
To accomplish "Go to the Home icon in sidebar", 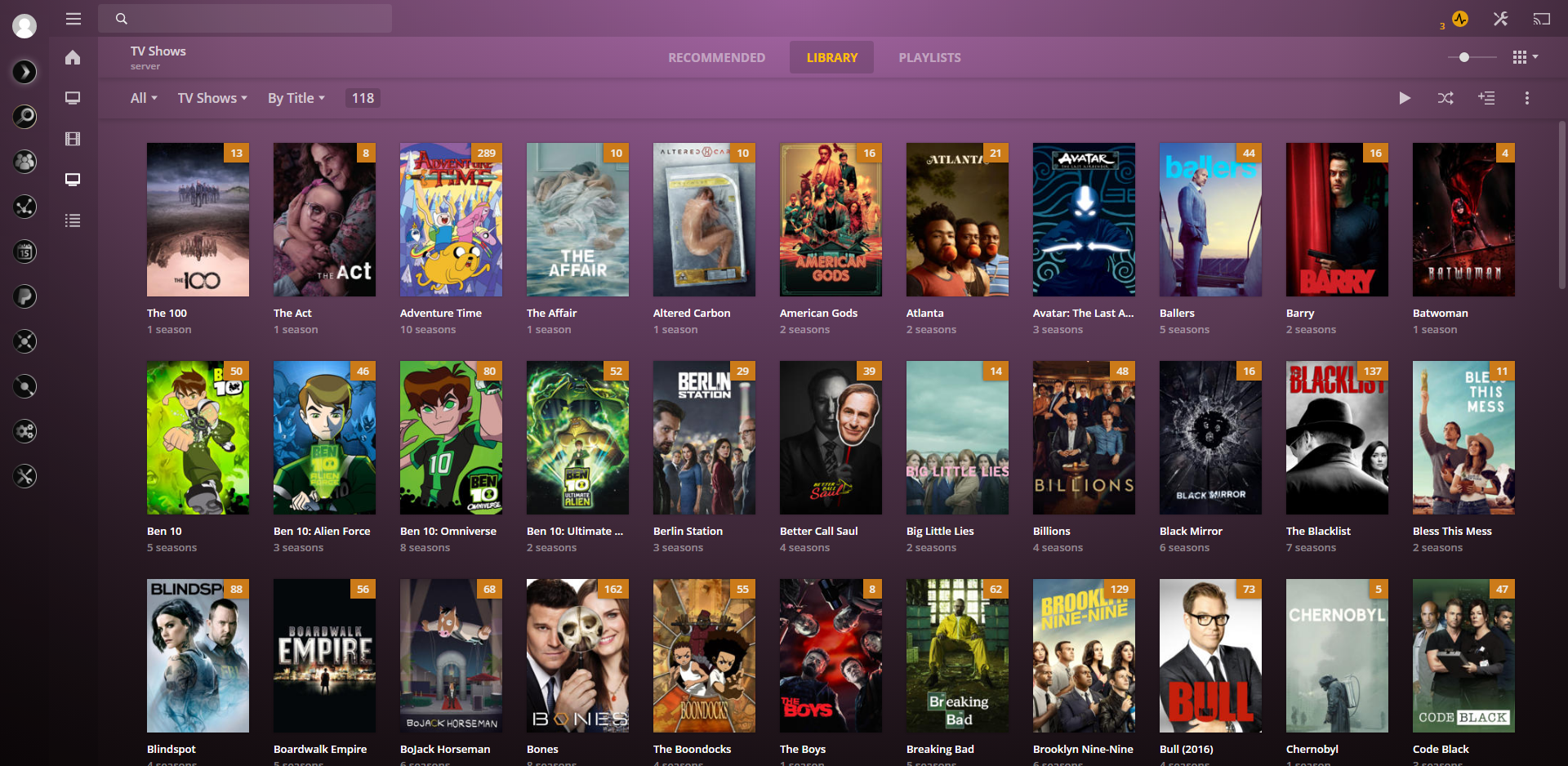I will [73, 57].
